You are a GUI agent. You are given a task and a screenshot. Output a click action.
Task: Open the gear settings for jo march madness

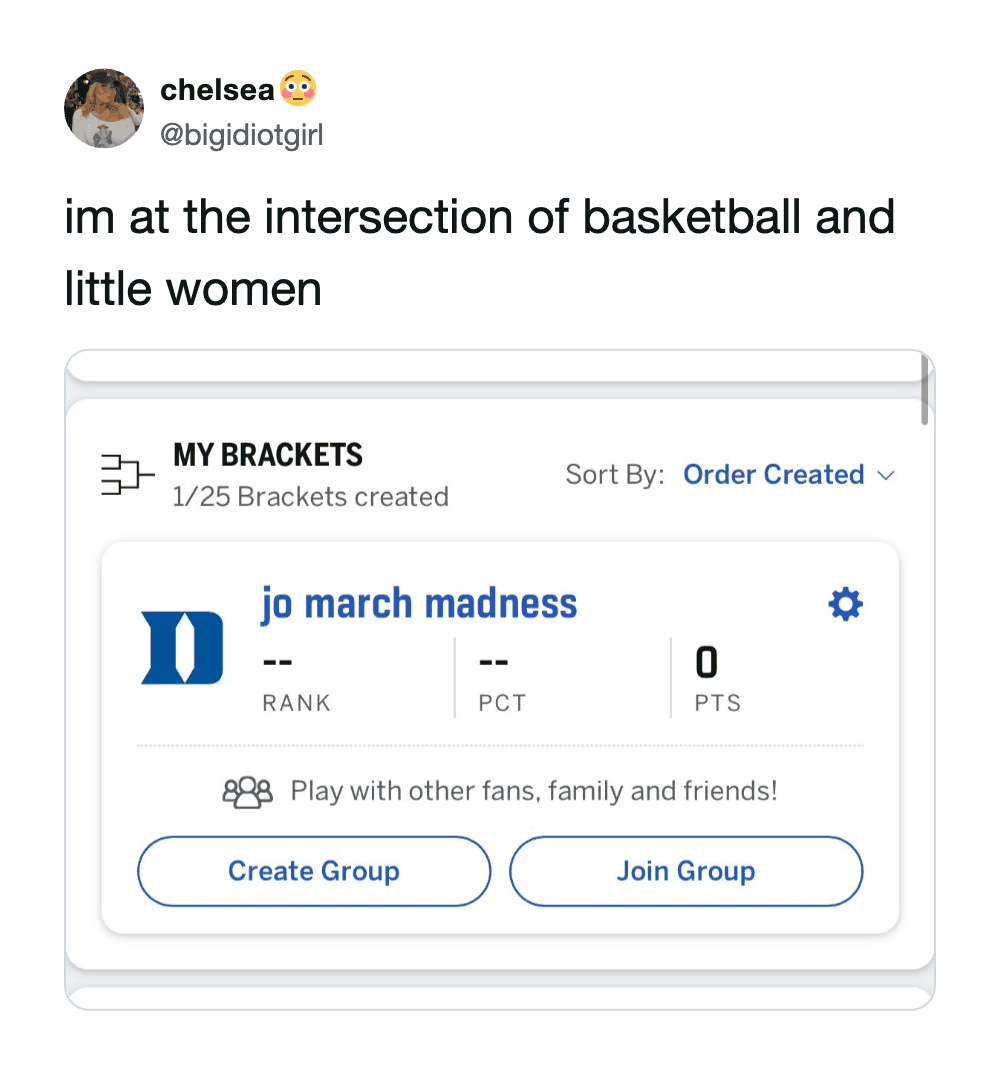(845, 604)
